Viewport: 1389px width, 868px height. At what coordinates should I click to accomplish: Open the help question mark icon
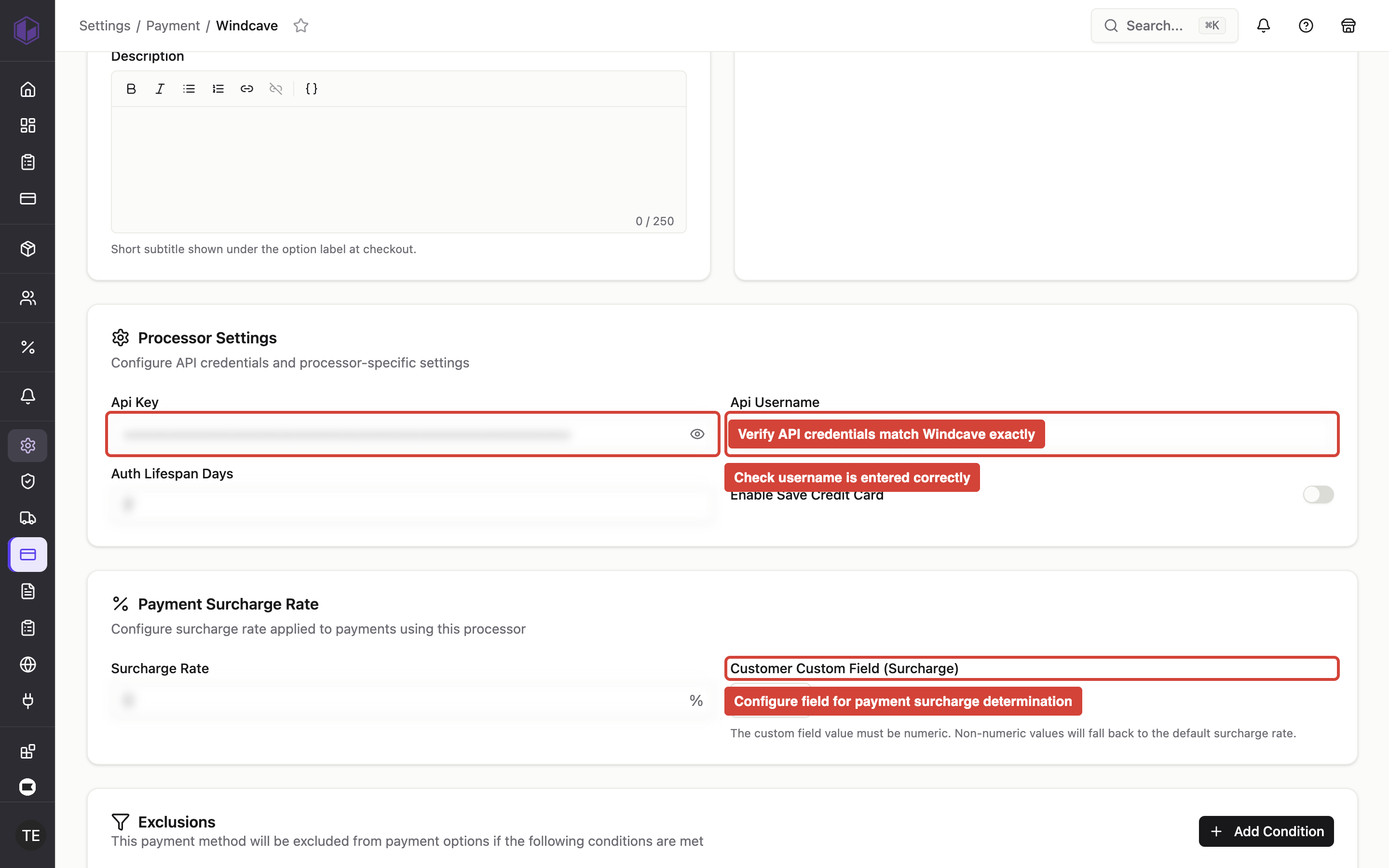coord(1306,25)
